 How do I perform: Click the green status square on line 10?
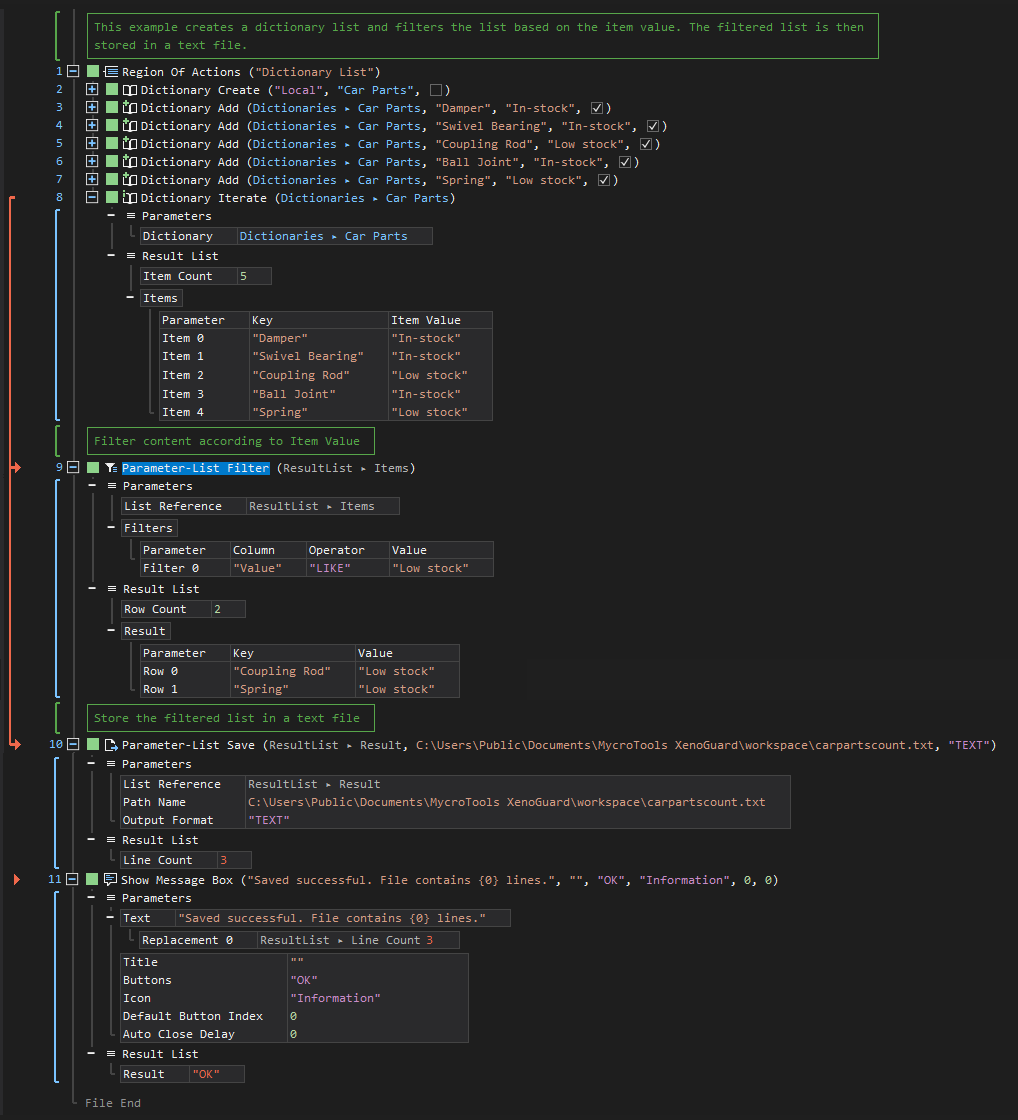tap(93, 744)
